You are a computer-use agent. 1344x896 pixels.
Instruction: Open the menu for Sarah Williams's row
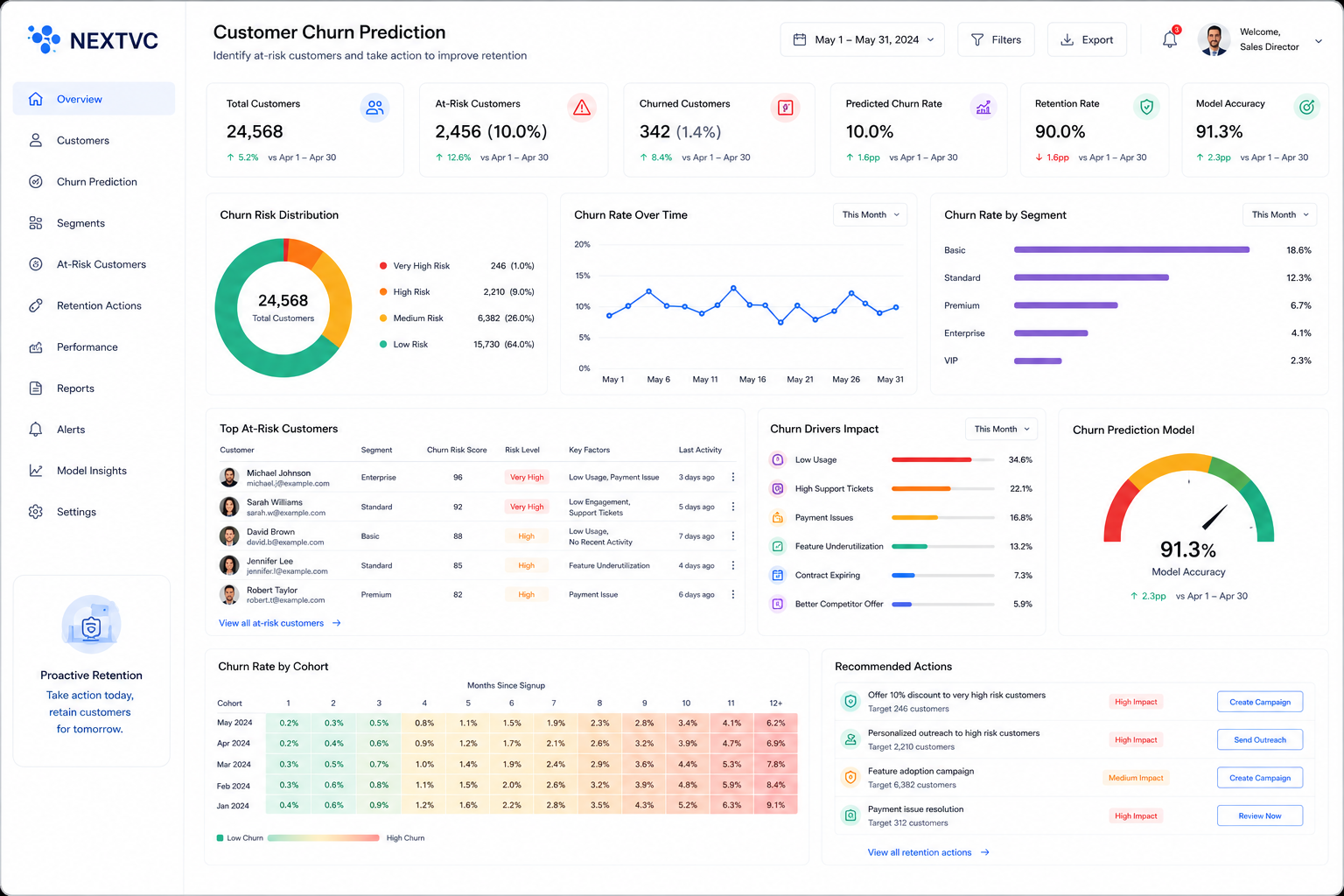733,507
